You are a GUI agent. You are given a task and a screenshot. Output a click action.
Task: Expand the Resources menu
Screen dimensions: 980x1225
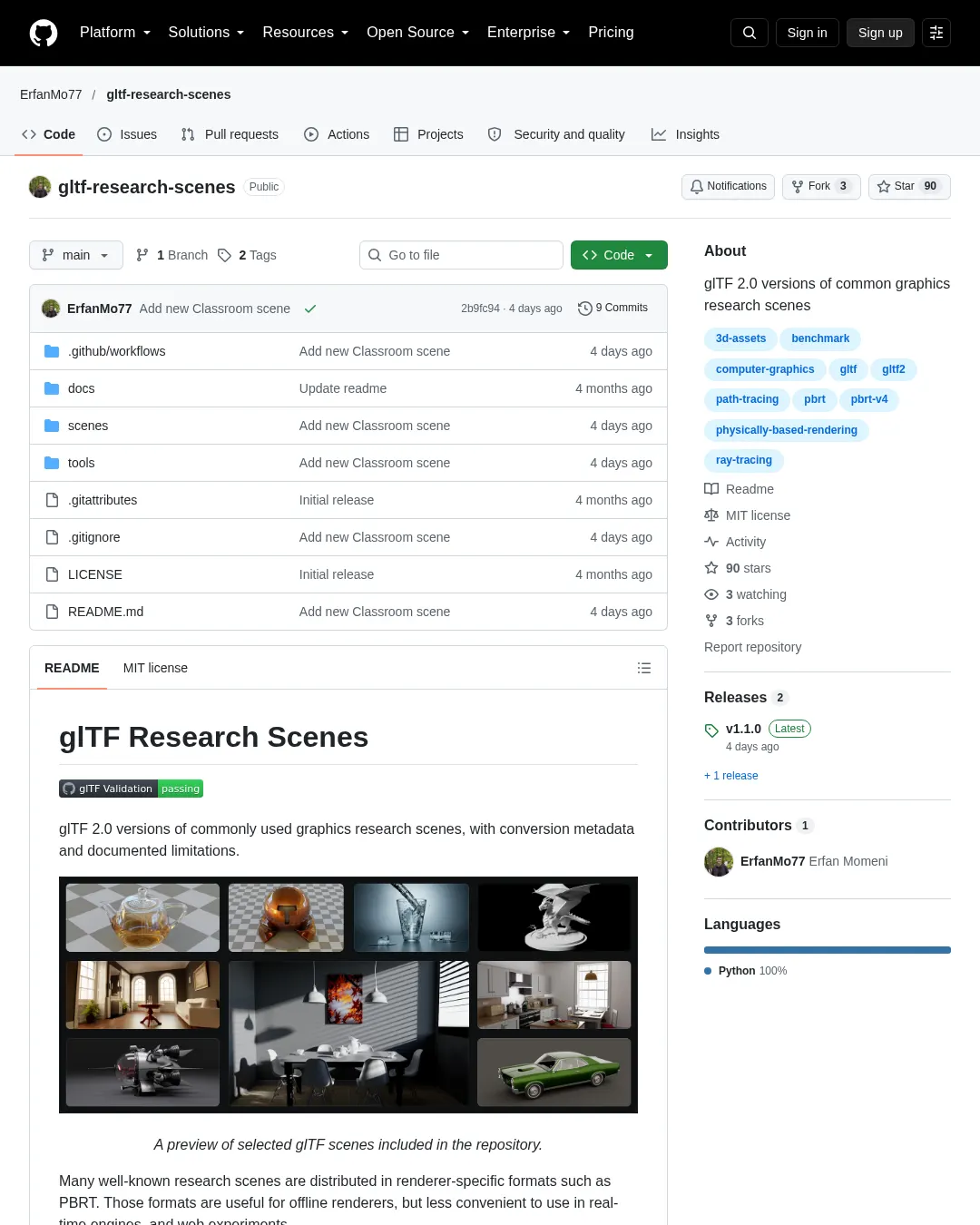pos(306,33)
